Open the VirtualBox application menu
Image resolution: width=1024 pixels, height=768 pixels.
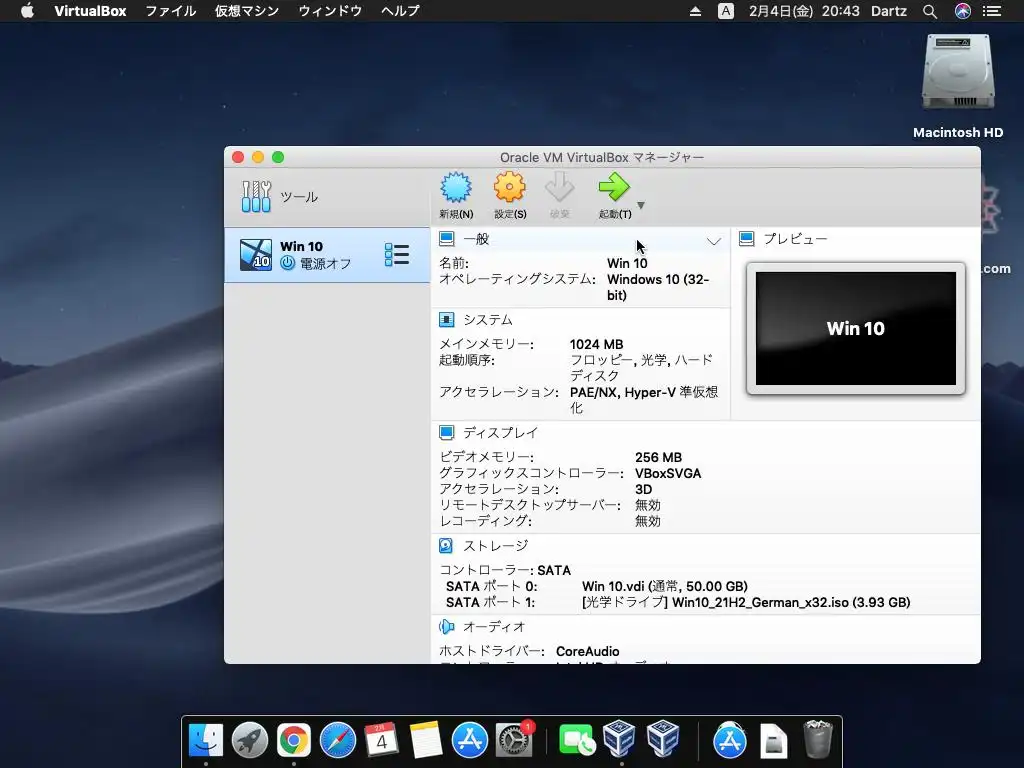coord(90,11)
